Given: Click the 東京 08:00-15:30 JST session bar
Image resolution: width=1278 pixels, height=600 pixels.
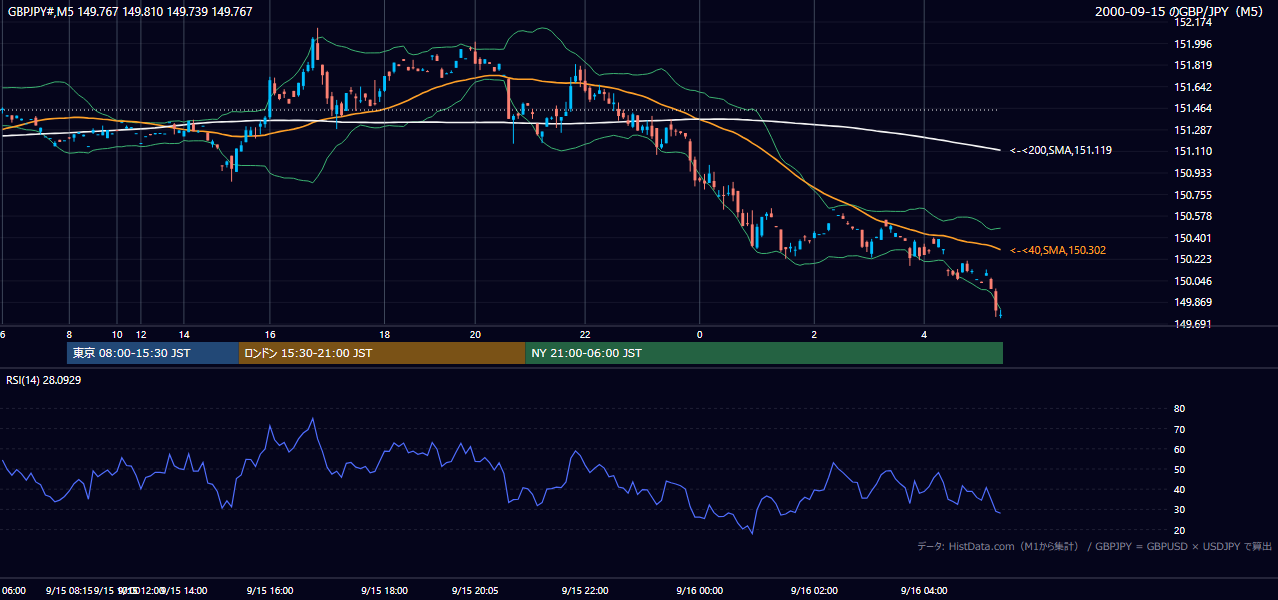Looking at the screenshot, I should 152,353.
